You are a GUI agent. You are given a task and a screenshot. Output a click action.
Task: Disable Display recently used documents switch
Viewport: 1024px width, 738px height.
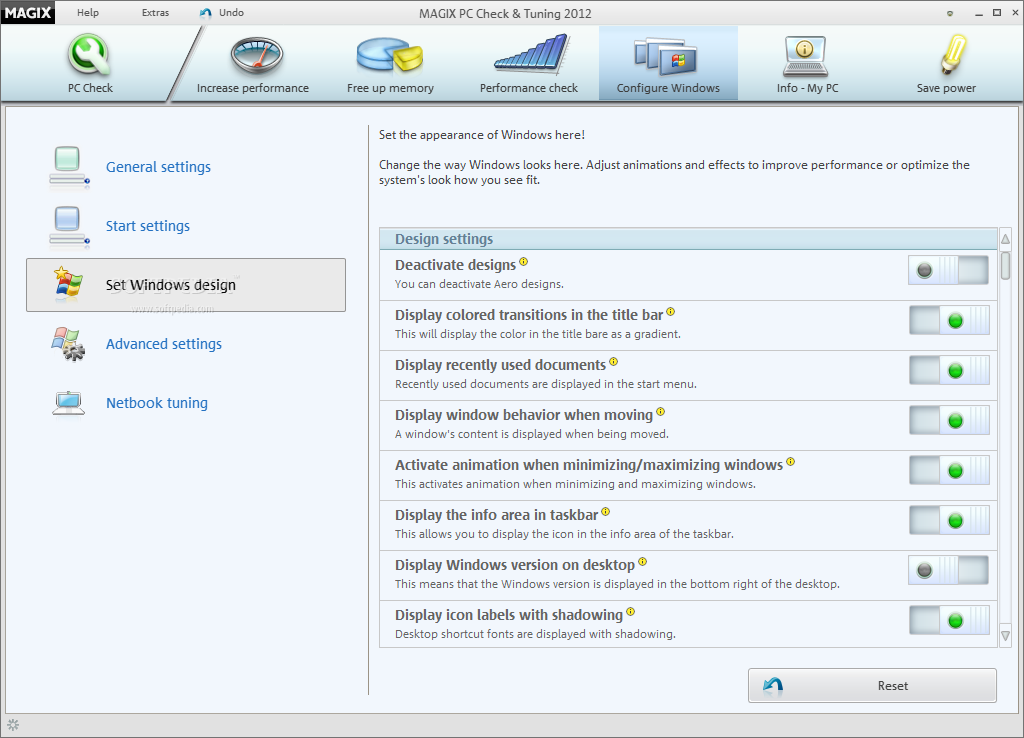949,370
